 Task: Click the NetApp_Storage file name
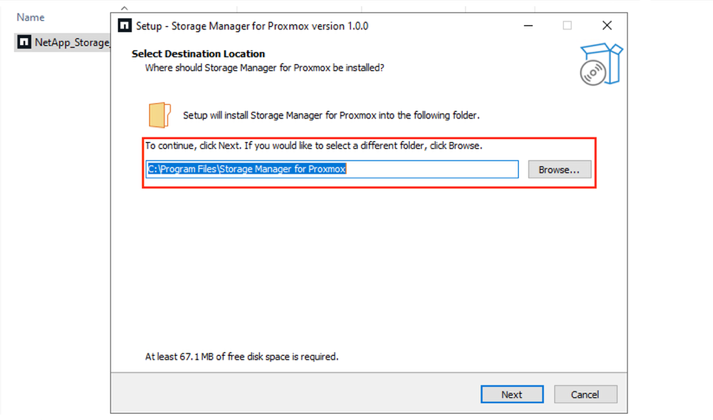[72, 43]
